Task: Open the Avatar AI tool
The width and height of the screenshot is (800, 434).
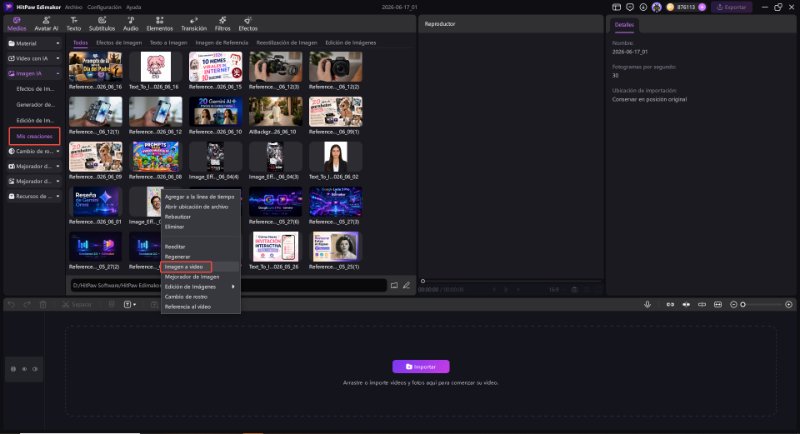Action: pos(46,23)
